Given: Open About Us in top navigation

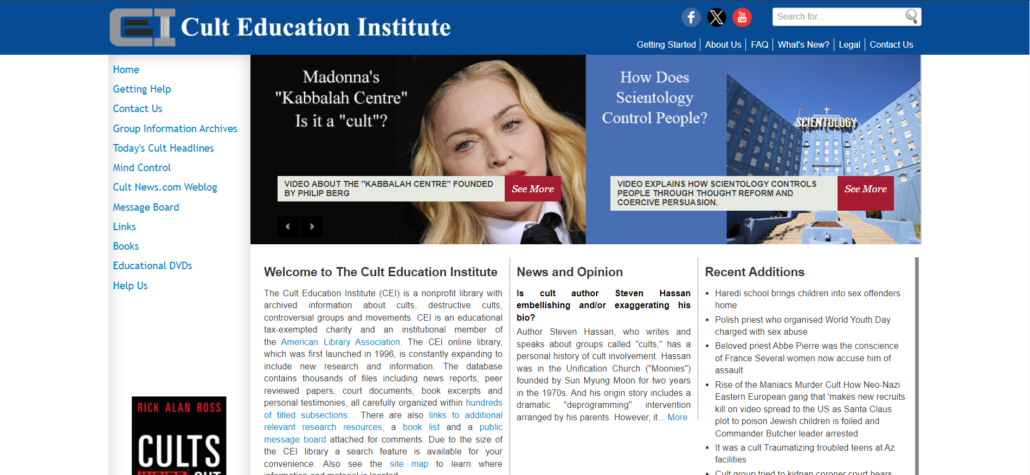Looking at the screenshot, I should pos(723,45).
